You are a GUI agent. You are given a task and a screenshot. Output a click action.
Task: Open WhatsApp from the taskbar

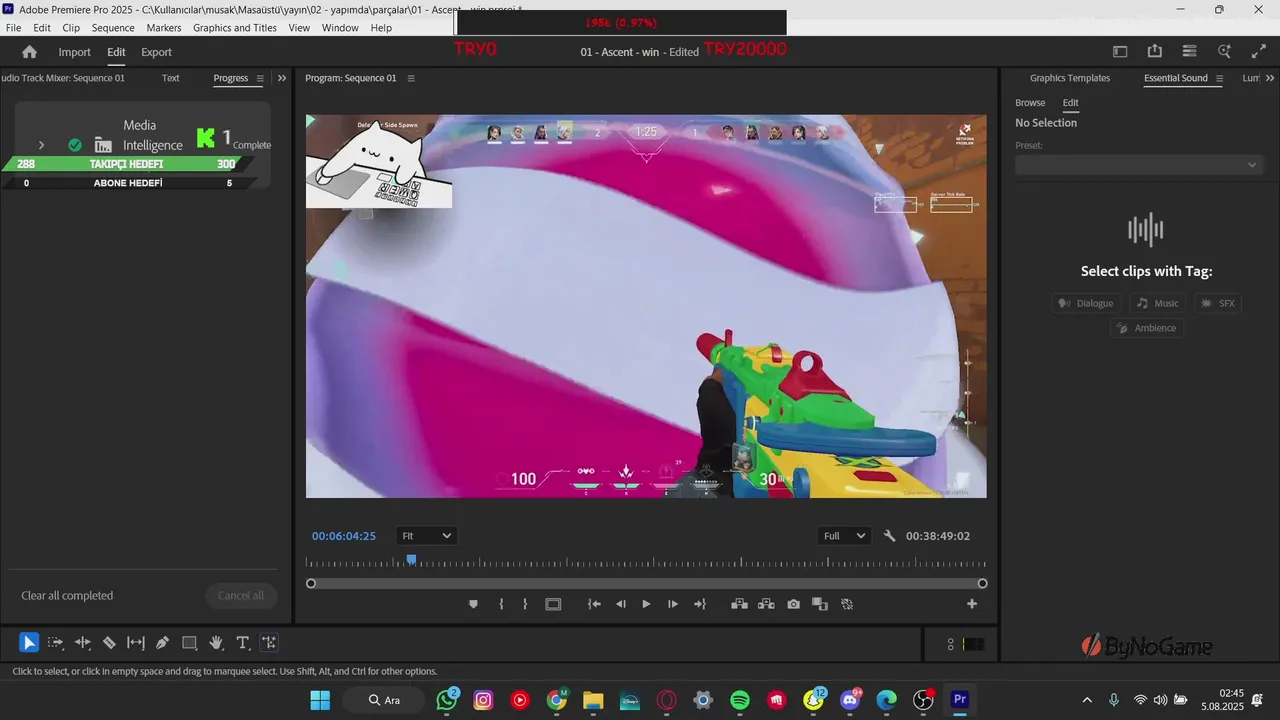click(x=447, y=700)
